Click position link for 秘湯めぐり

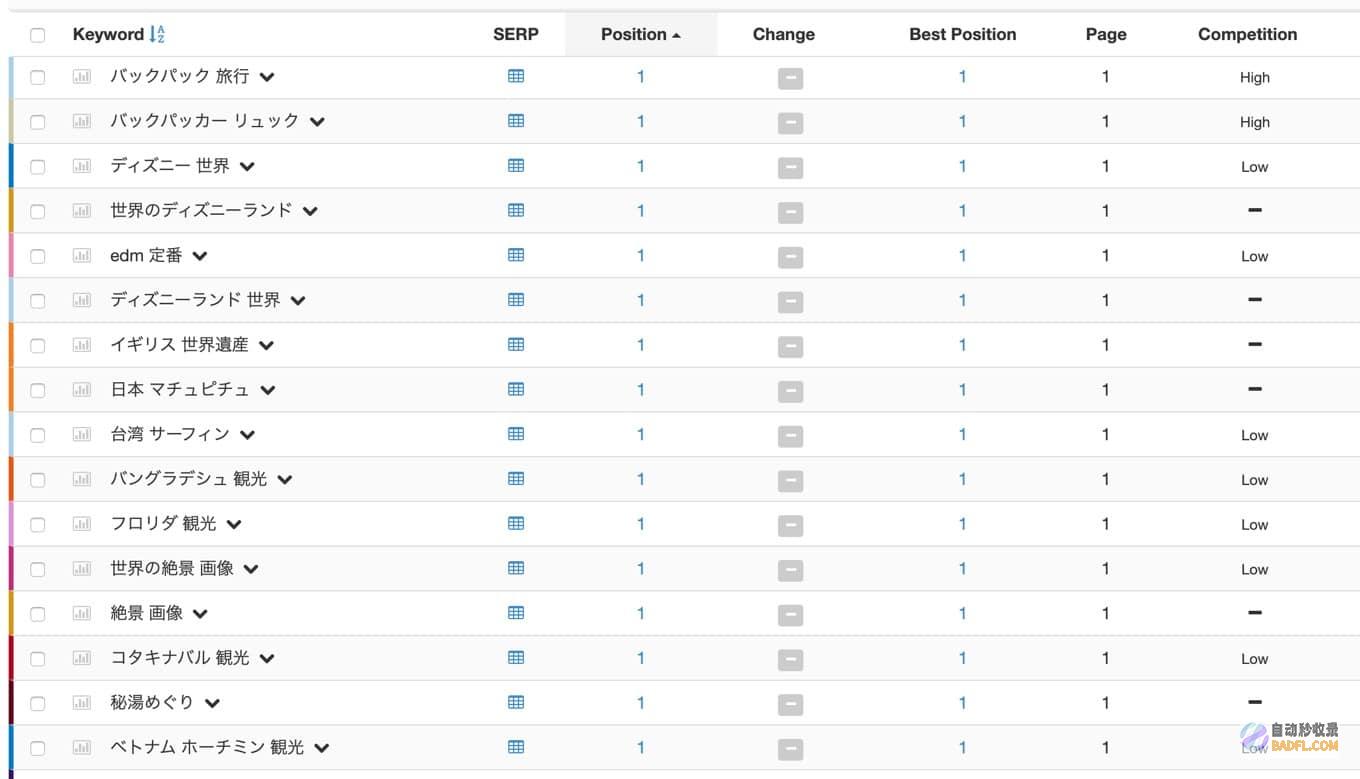click(641, 703)
